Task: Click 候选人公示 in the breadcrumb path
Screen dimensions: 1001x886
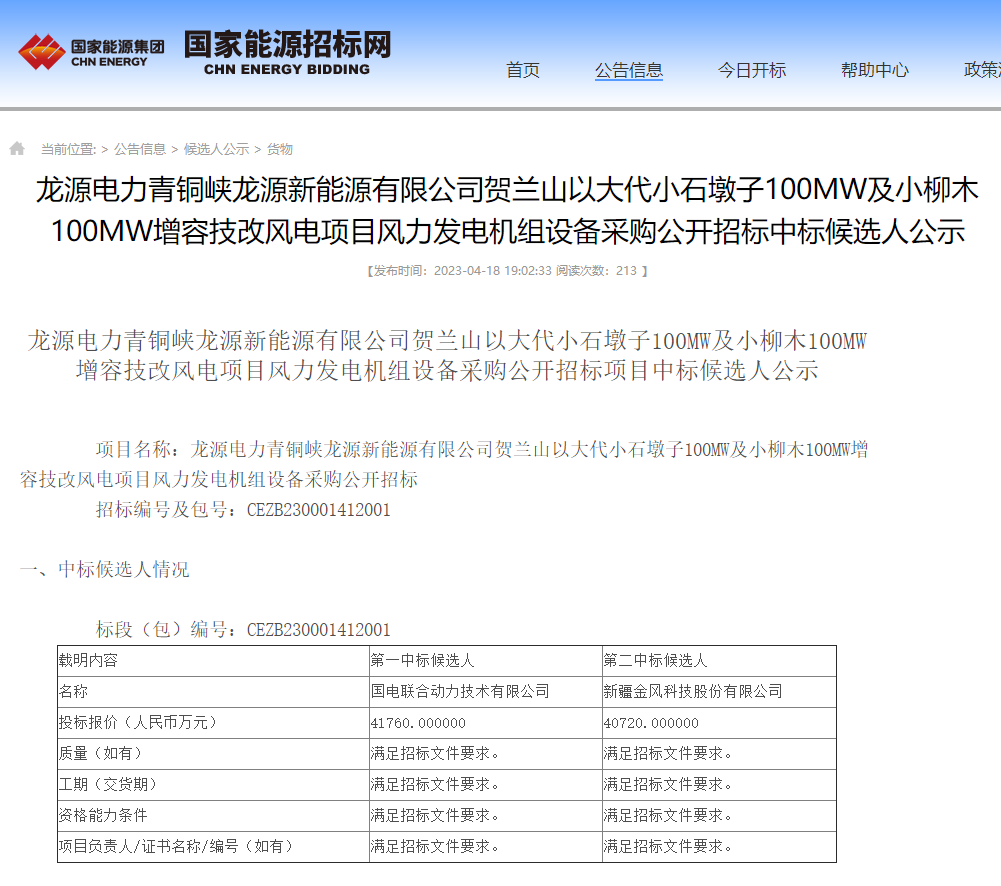Action: pyautogui.click(x=216, y=149)
